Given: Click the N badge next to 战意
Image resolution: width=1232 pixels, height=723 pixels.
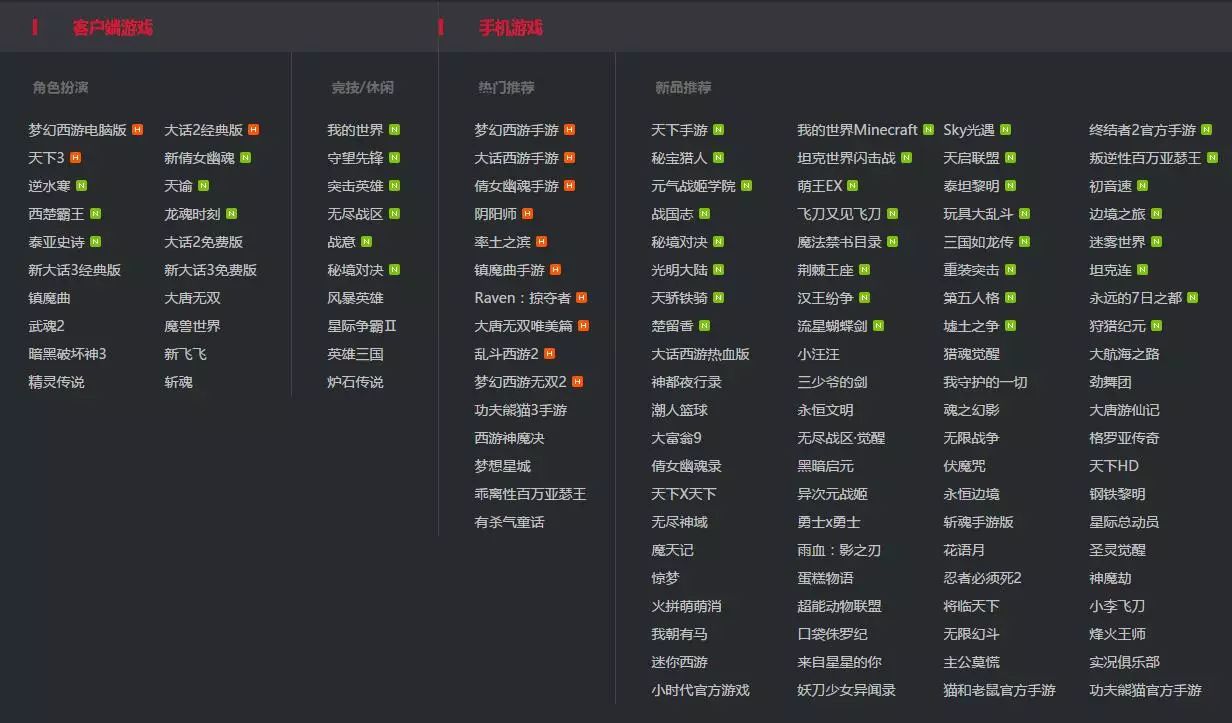Looking at the screenshot, I should click(367, 242).
